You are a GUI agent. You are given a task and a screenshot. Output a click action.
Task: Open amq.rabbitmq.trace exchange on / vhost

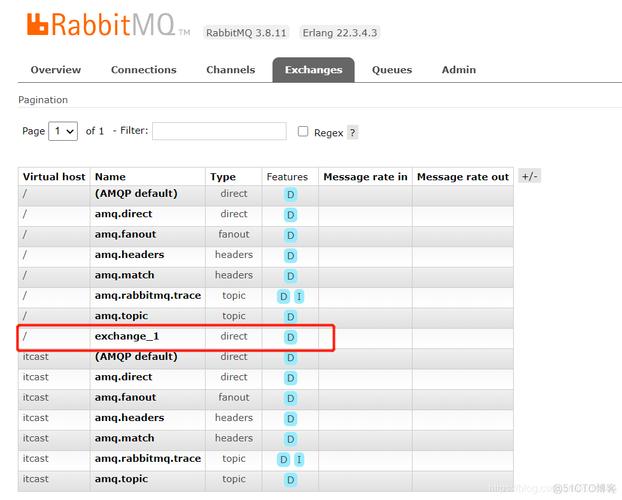[148, 296]
